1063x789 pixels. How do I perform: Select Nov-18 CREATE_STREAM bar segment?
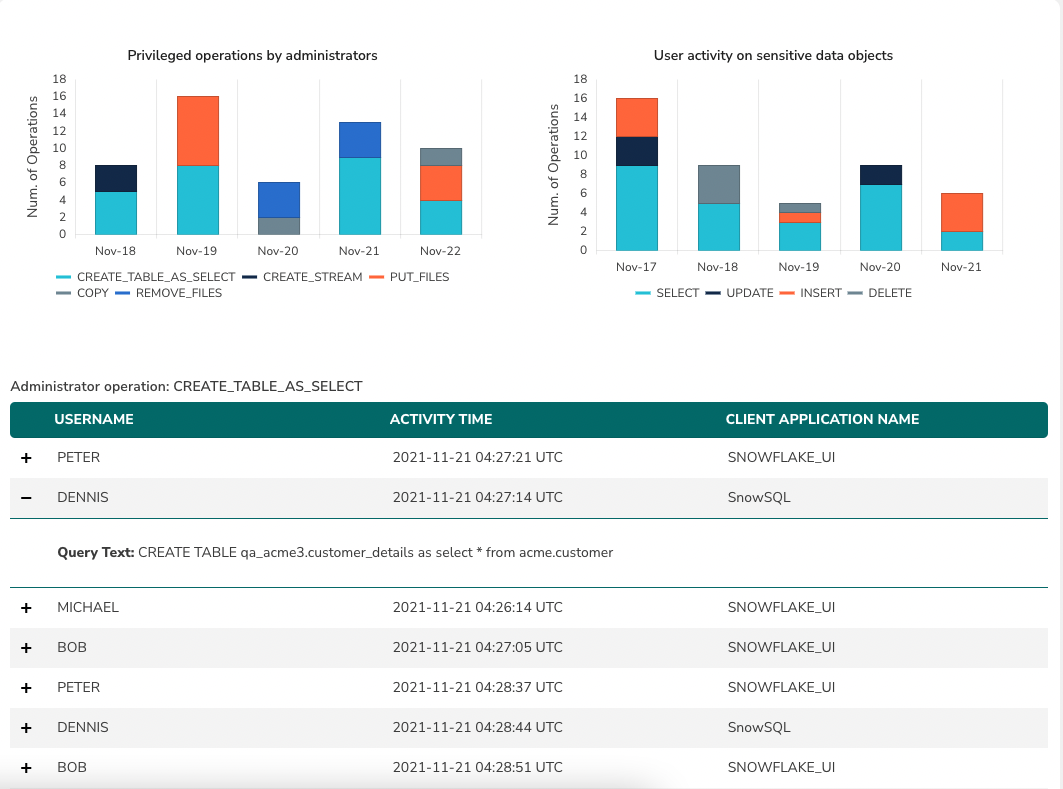coord(116,178)
